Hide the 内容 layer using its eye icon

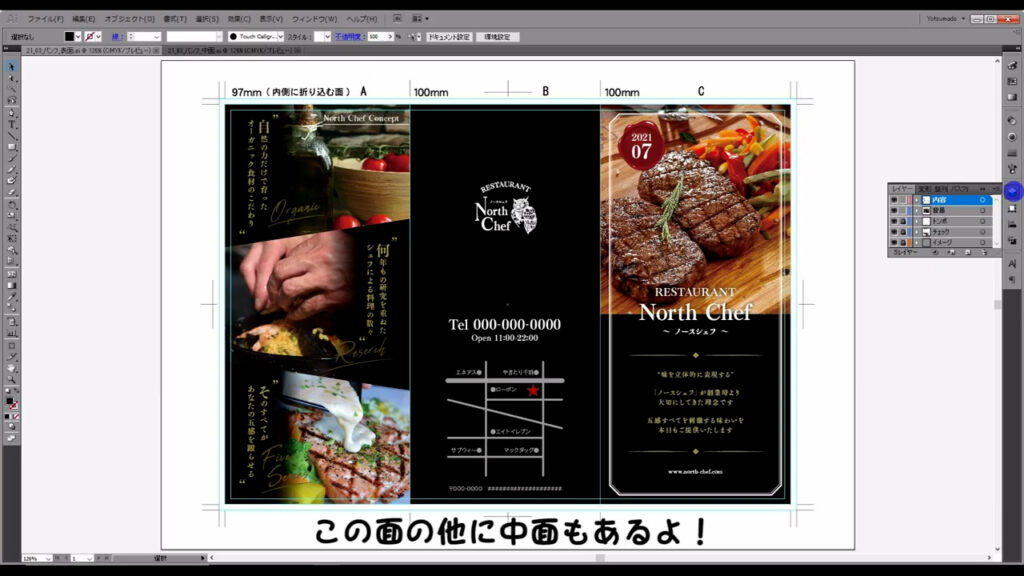click(894, 200)
